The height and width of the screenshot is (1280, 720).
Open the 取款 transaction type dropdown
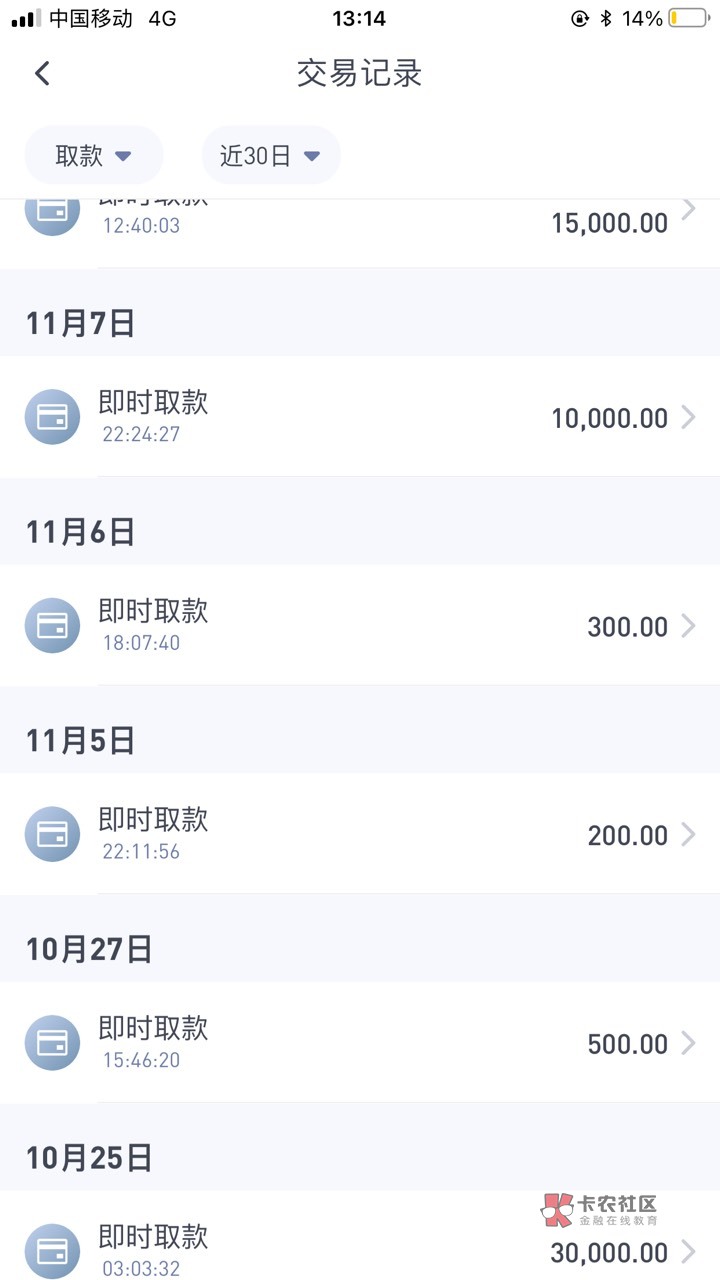coord(93,155)
